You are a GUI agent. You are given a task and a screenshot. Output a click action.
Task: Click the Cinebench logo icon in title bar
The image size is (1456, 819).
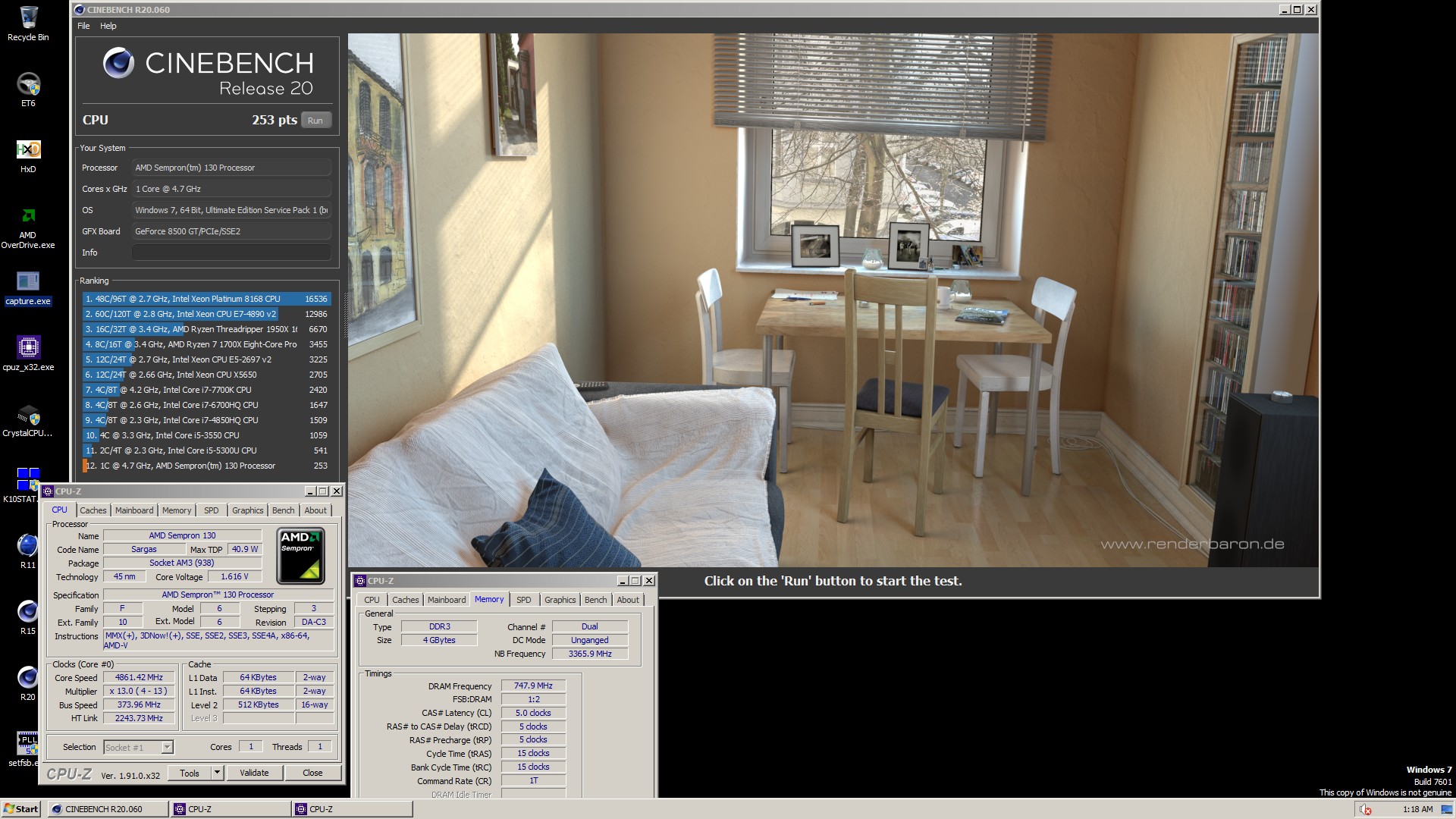point(80,10)
